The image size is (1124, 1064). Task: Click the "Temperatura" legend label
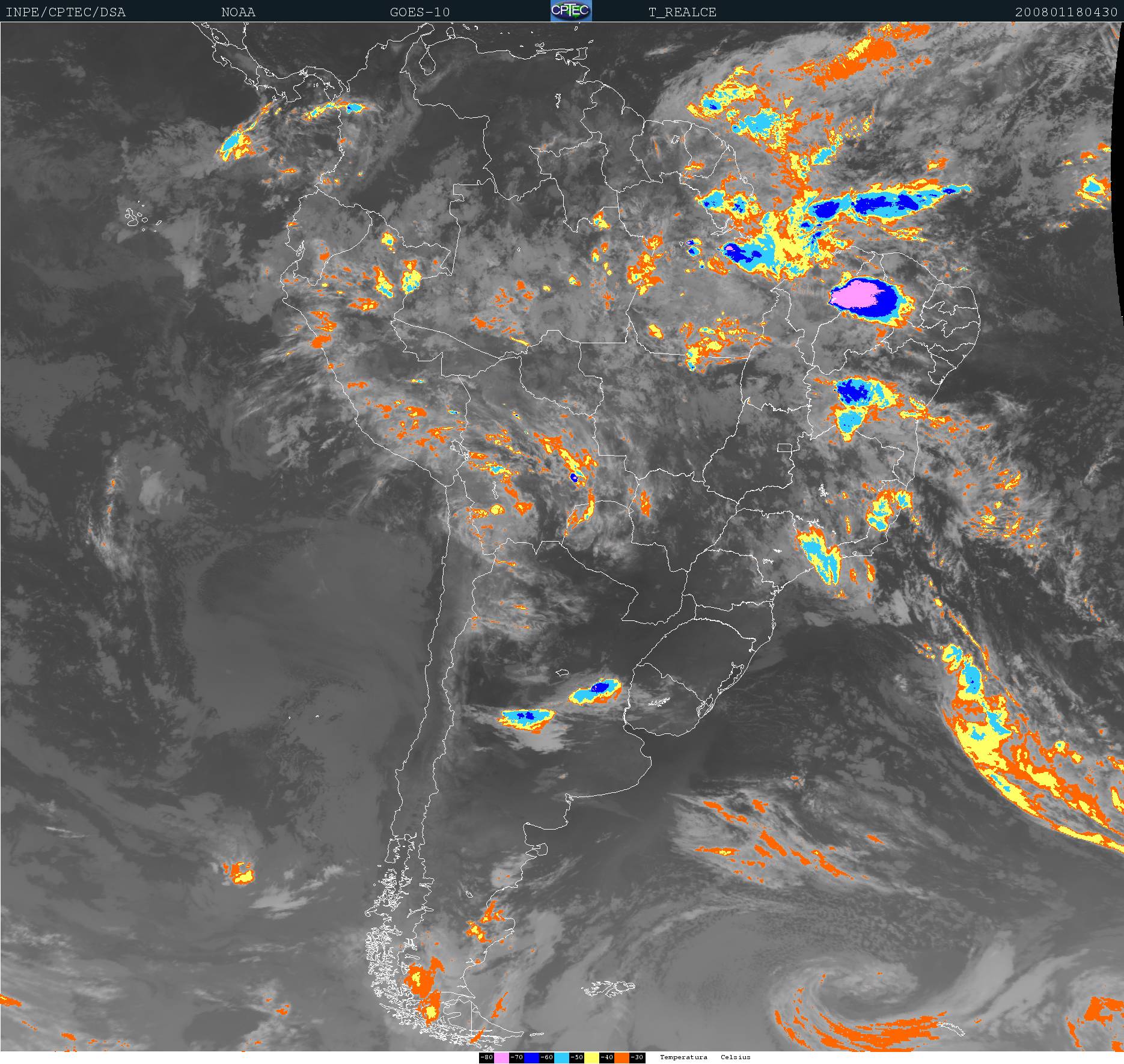[683, 1057]
